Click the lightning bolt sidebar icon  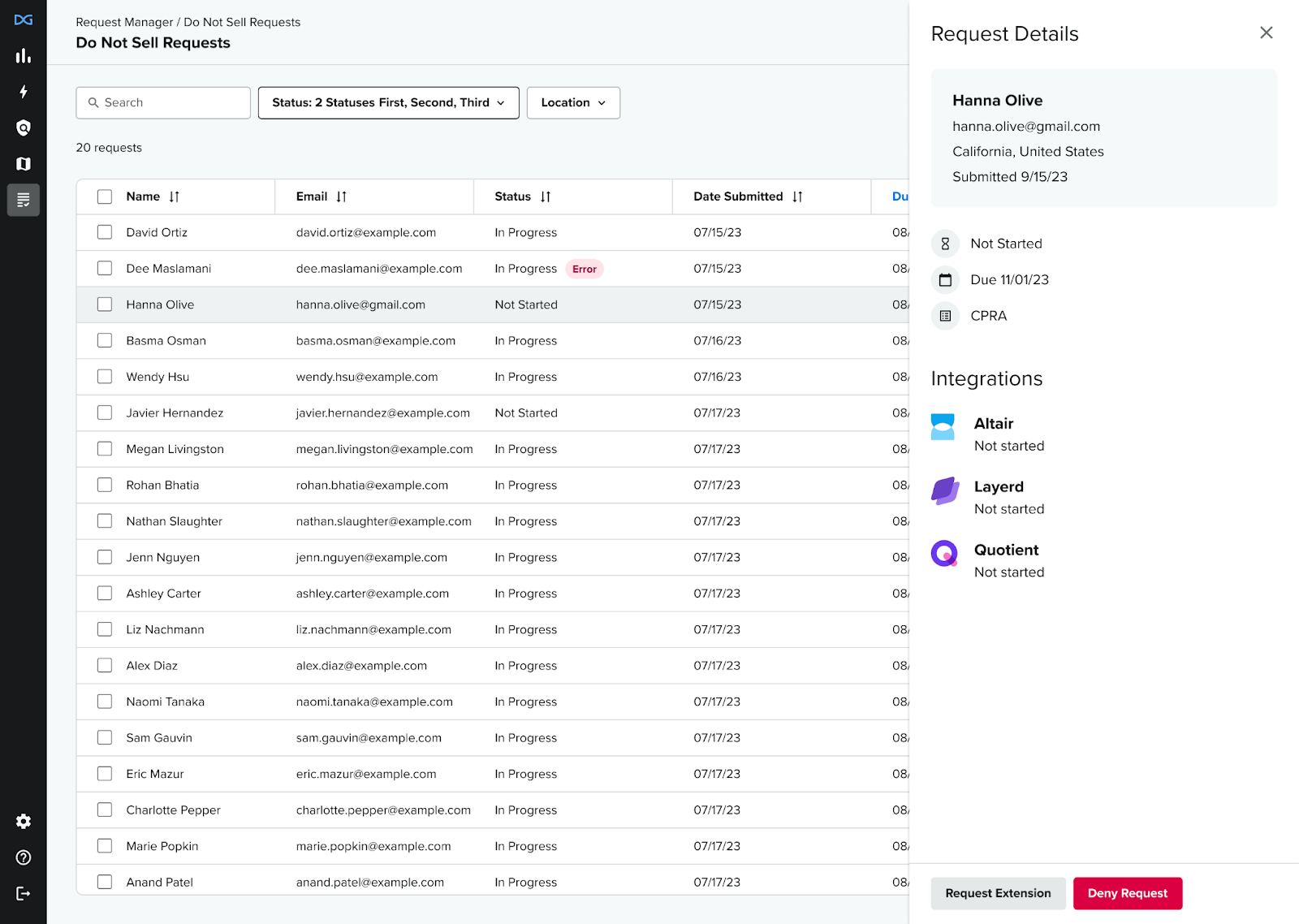coord(23,93)
